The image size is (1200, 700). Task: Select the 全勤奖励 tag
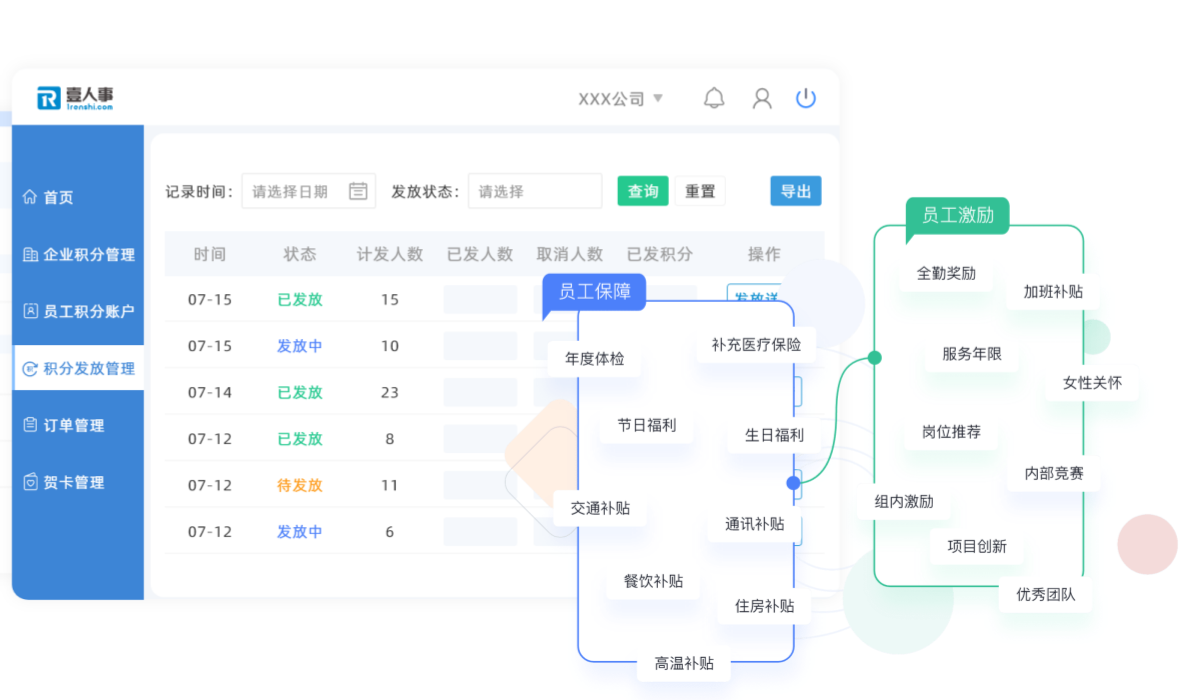tap(946, 273)
